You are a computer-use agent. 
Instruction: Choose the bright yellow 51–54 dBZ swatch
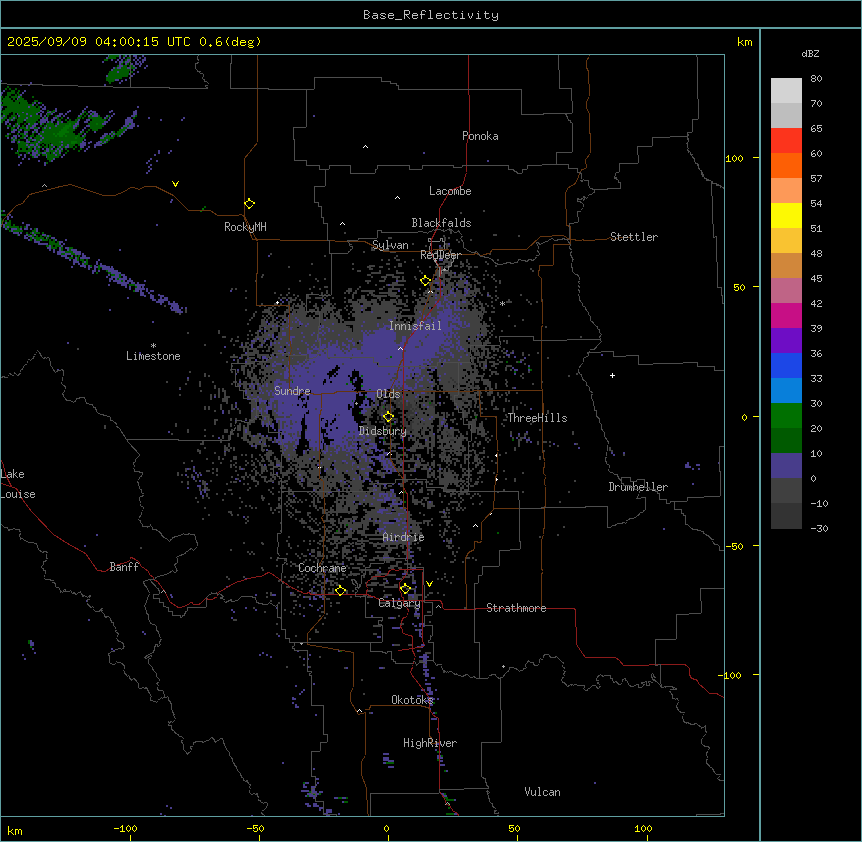(x=786, y=215)
